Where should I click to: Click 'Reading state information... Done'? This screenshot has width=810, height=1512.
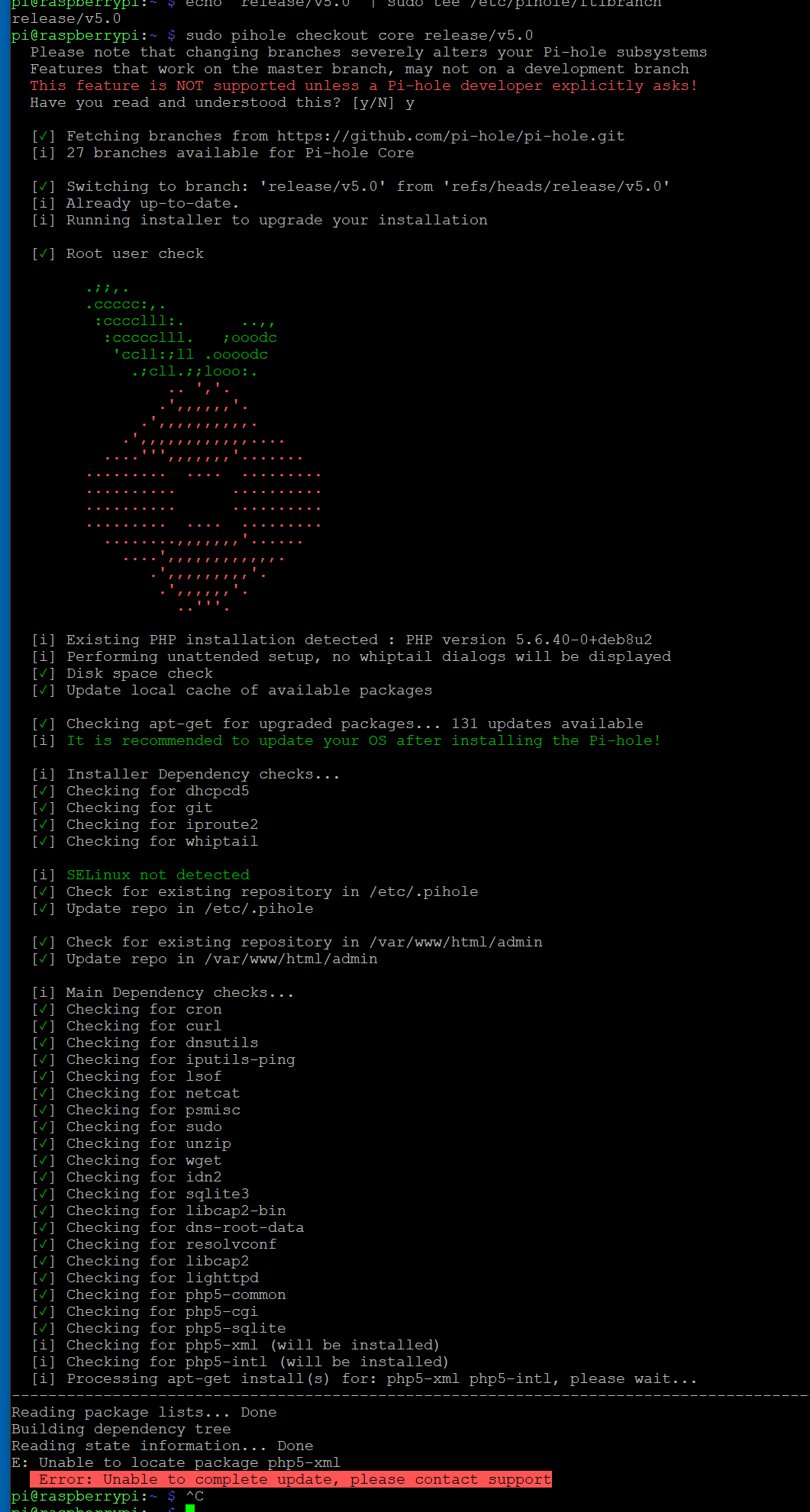pos(162,1446)
